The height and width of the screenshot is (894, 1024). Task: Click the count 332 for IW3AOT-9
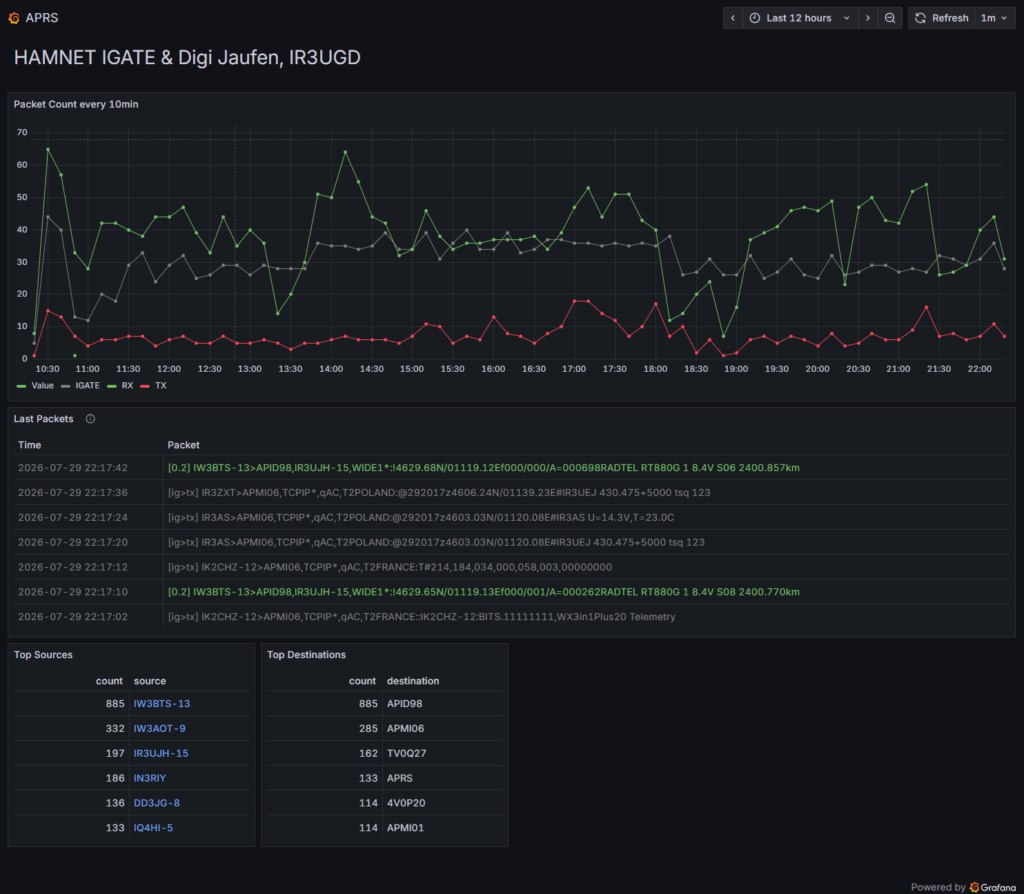point(115,728)
